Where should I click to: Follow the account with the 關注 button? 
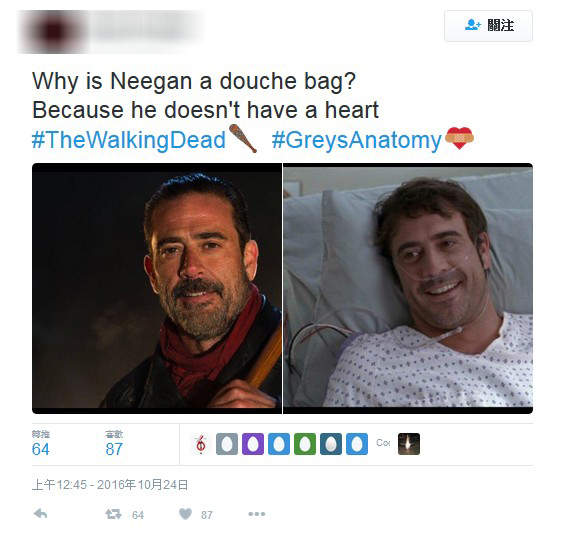488,26
